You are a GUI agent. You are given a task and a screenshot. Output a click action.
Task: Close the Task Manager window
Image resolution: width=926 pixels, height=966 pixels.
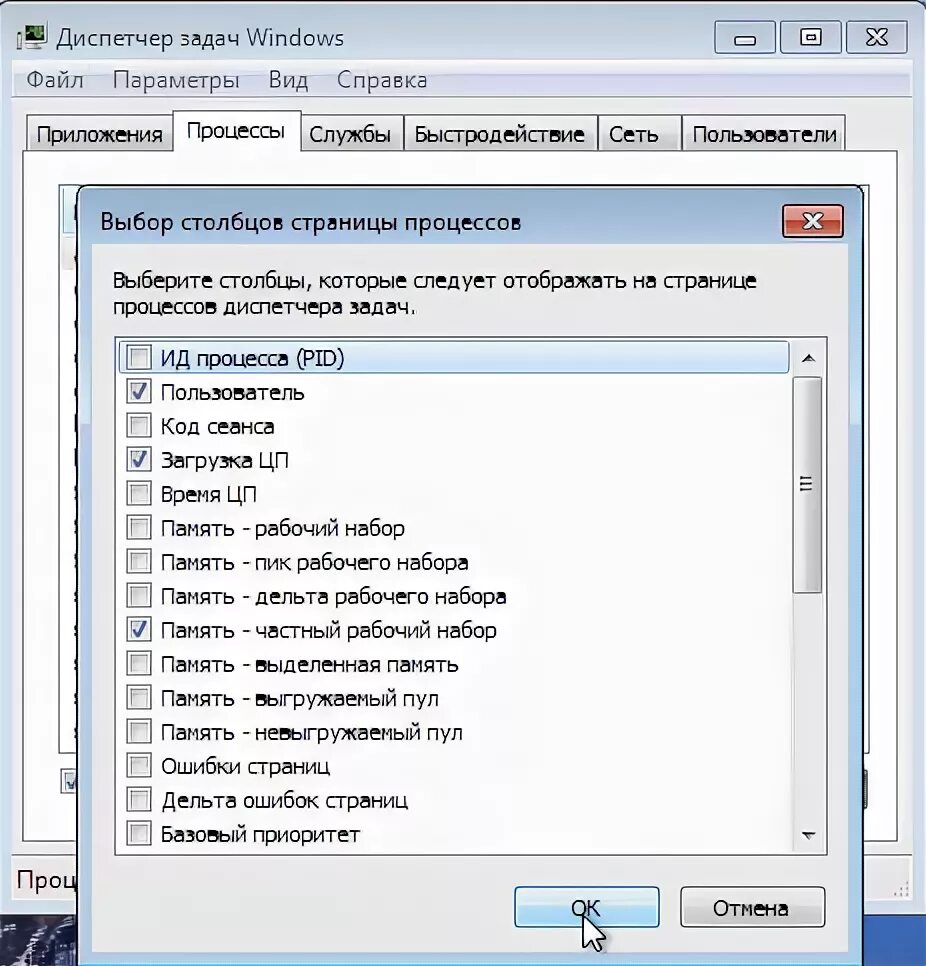877,39
